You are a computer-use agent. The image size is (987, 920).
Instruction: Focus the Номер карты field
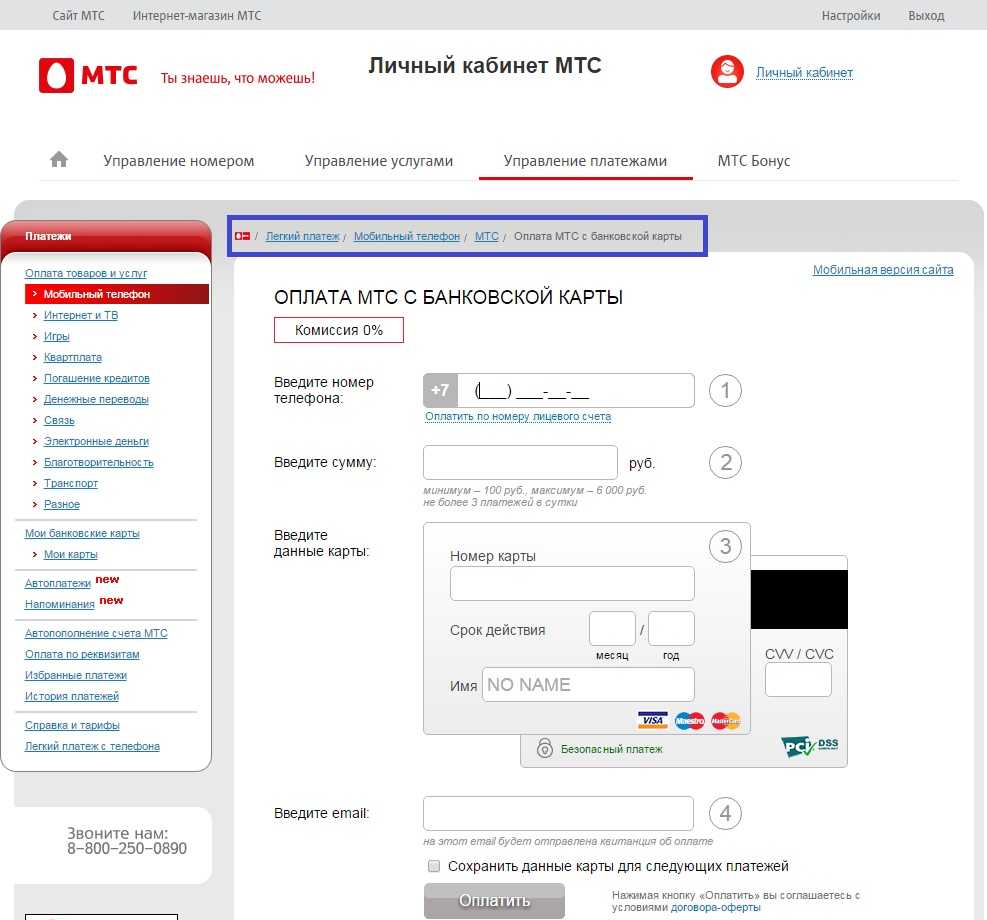click(572, 583)
